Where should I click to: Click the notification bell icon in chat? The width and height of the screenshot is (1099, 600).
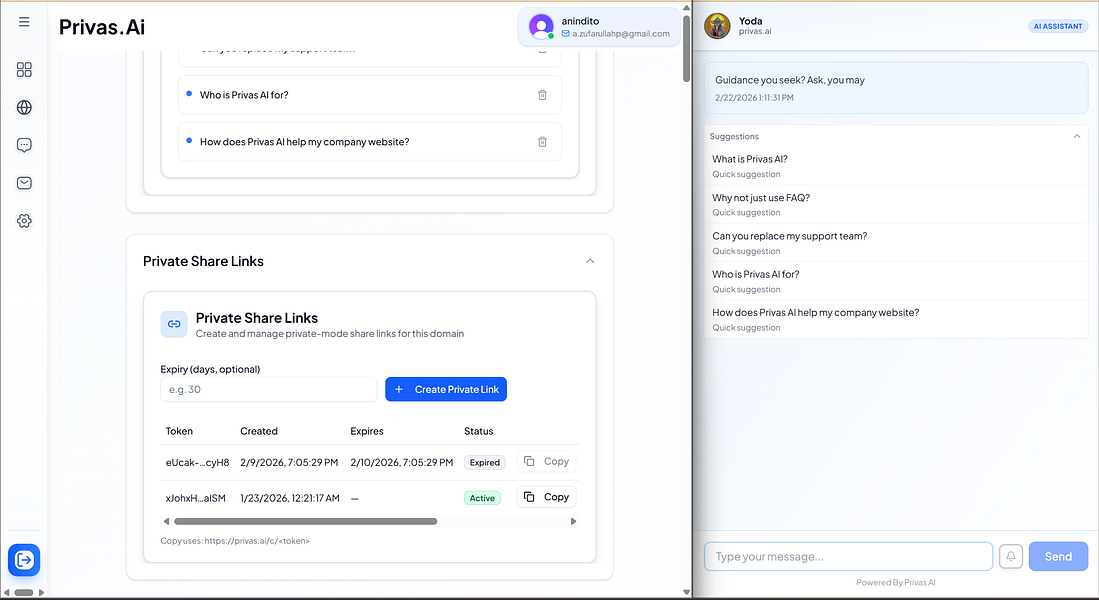pyautogui.click(x=1011, y=557)
